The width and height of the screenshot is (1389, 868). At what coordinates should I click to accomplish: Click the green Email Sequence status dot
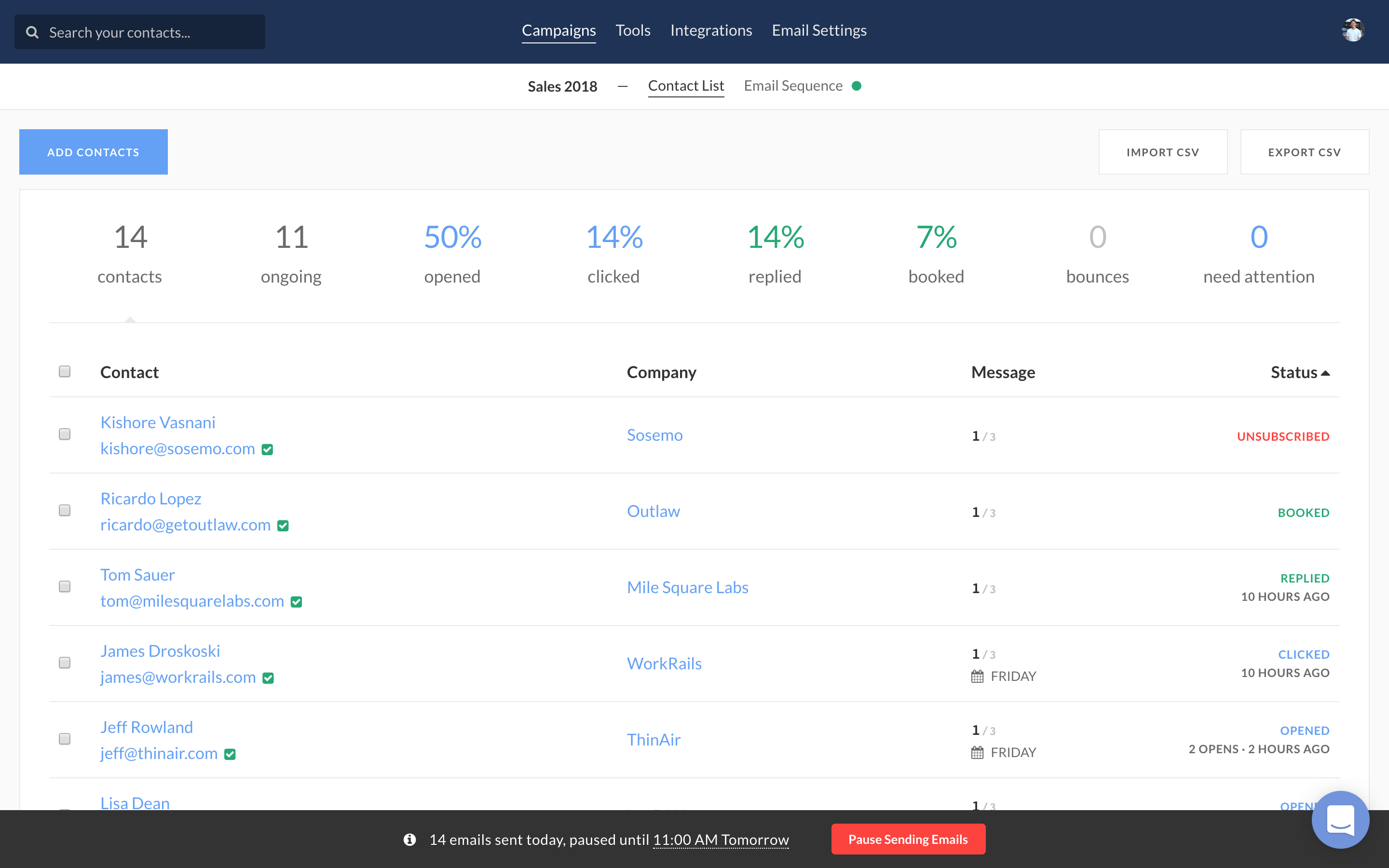pyautogui.click(x=857, y=86)
